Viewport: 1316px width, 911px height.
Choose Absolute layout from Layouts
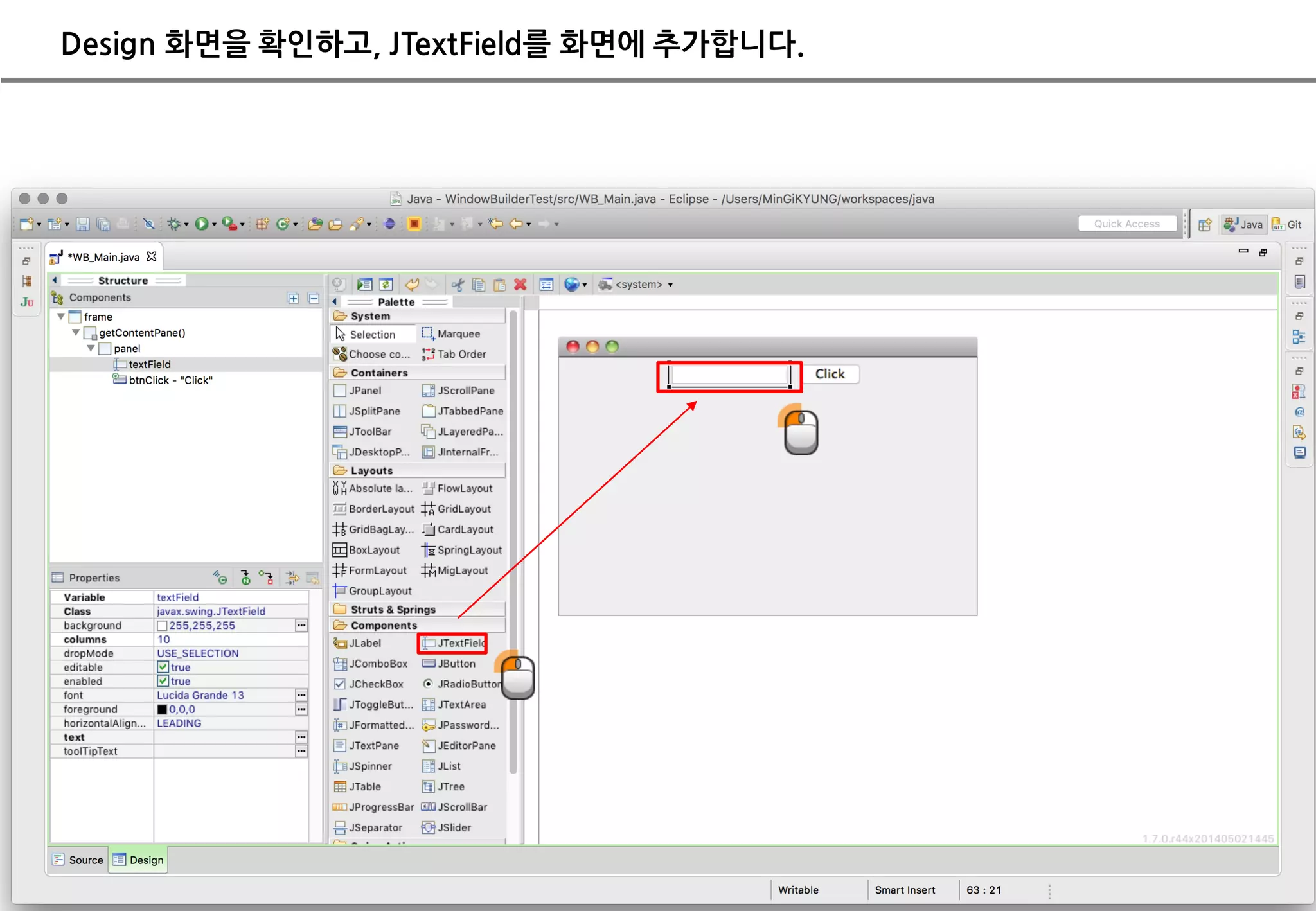(x=373, y=488)
